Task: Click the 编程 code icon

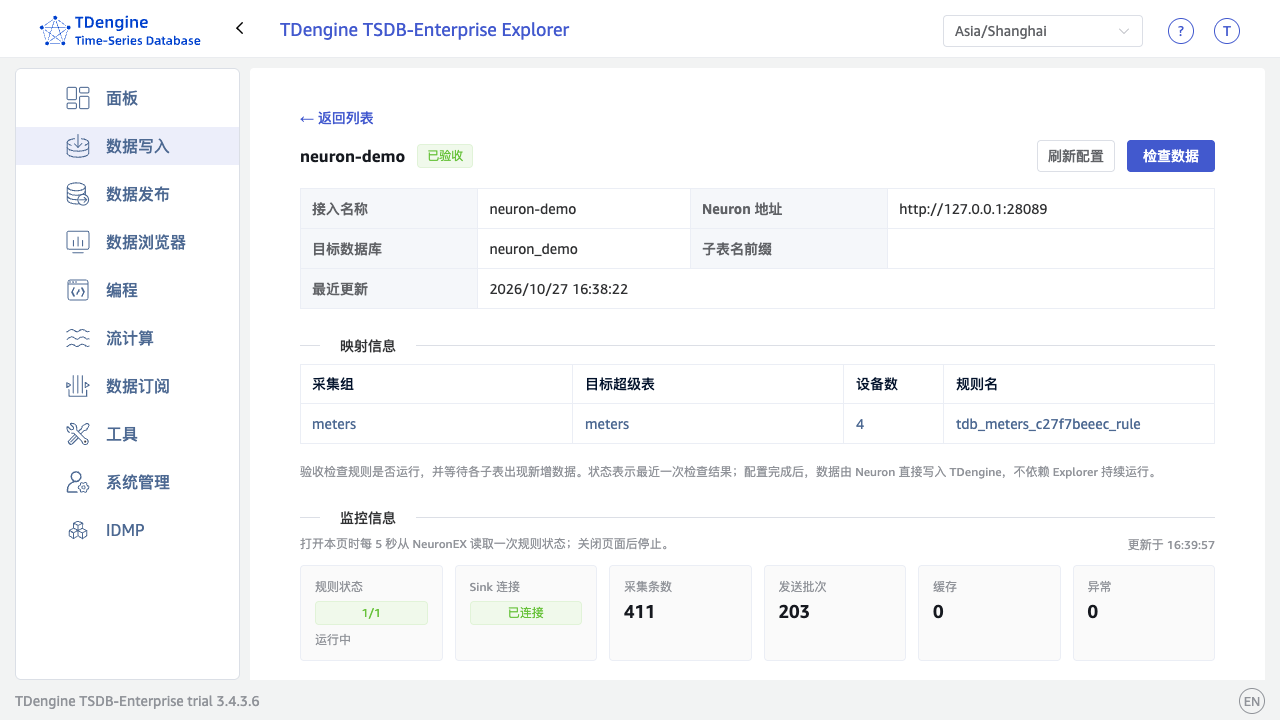Action: pyautogui.click(x=78, y=290)
